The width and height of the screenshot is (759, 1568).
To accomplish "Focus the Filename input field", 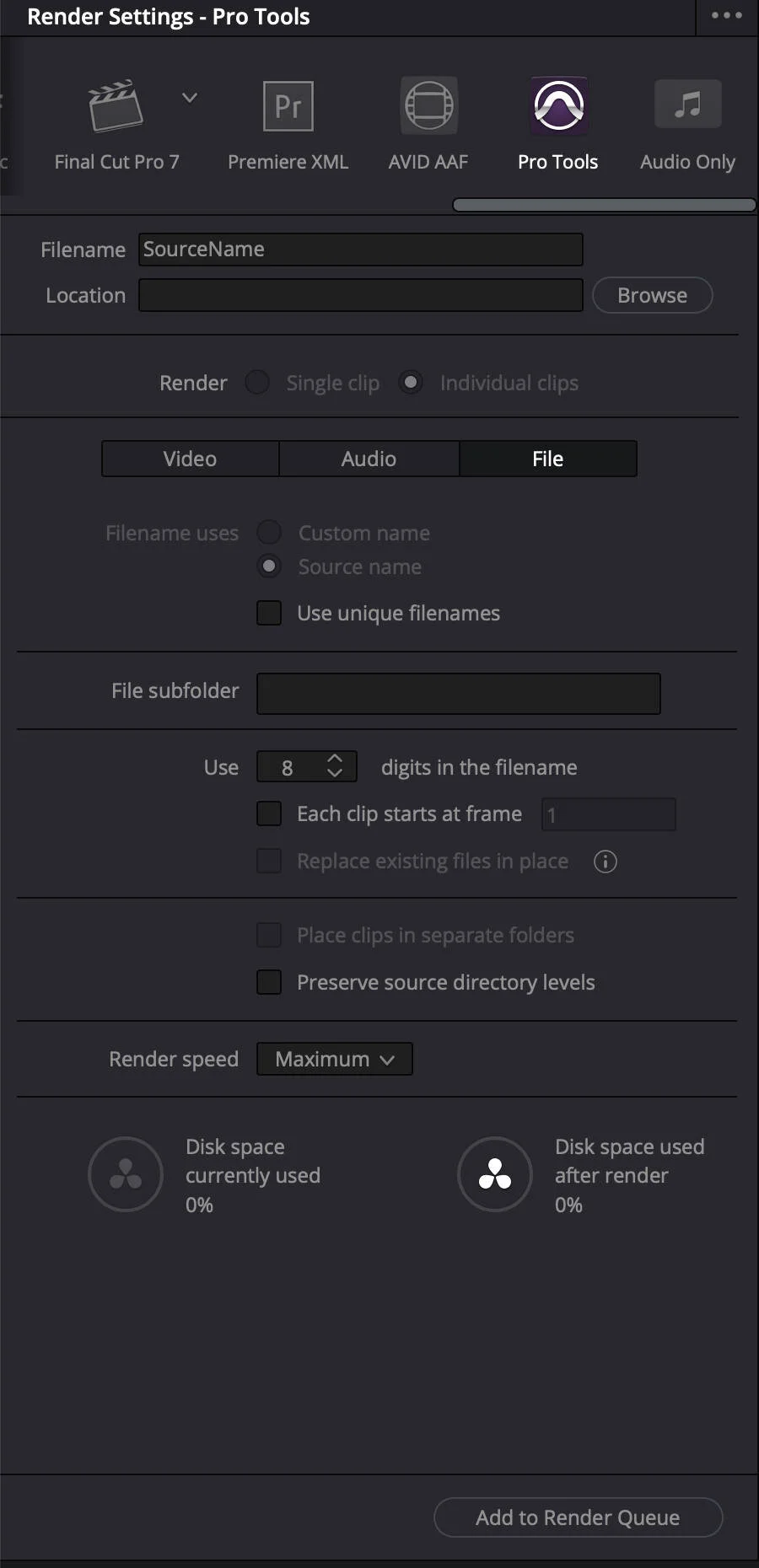I will click(x=361, y=250).
